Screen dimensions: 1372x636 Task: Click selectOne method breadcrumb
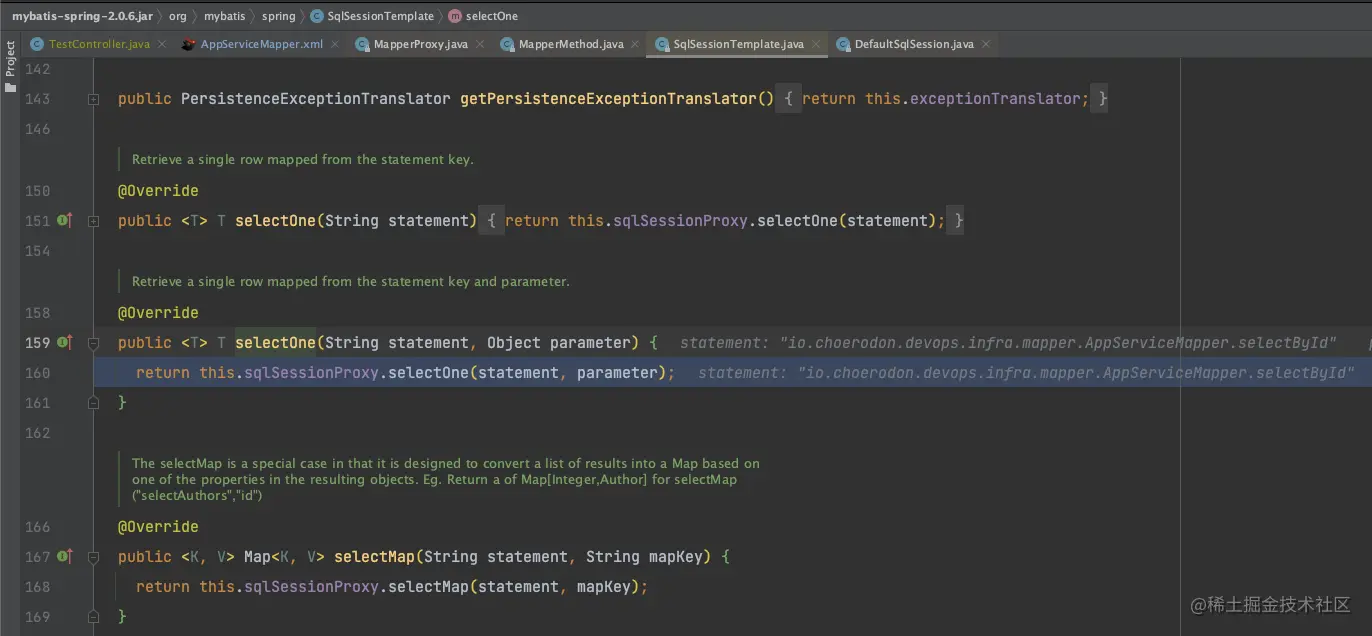point(483,16)
